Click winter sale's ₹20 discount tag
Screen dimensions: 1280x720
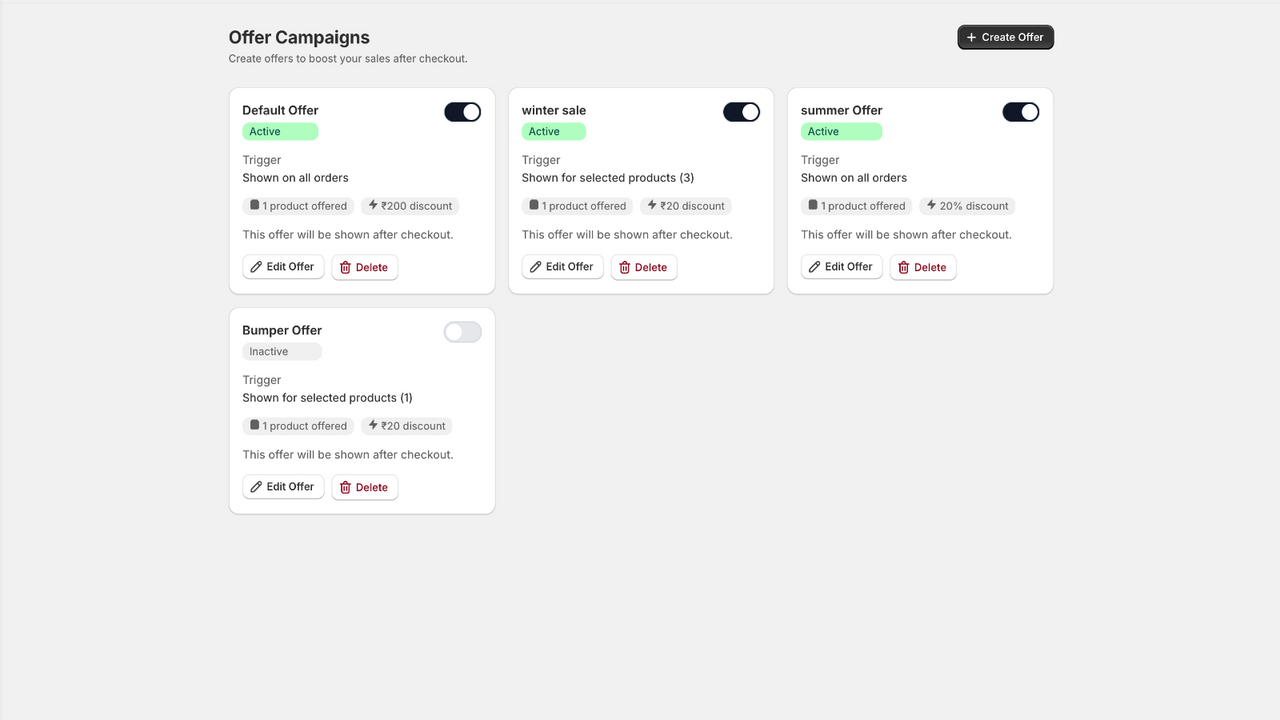pyautogui.click(x=686, y=206)
